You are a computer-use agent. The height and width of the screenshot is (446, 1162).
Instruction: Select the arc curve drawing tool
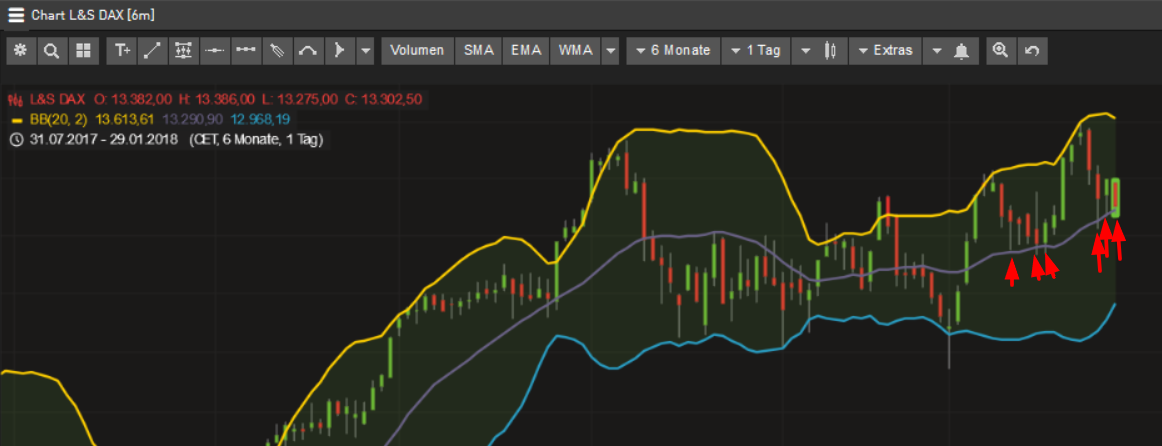pyautogui.click(x=308, y=51)
